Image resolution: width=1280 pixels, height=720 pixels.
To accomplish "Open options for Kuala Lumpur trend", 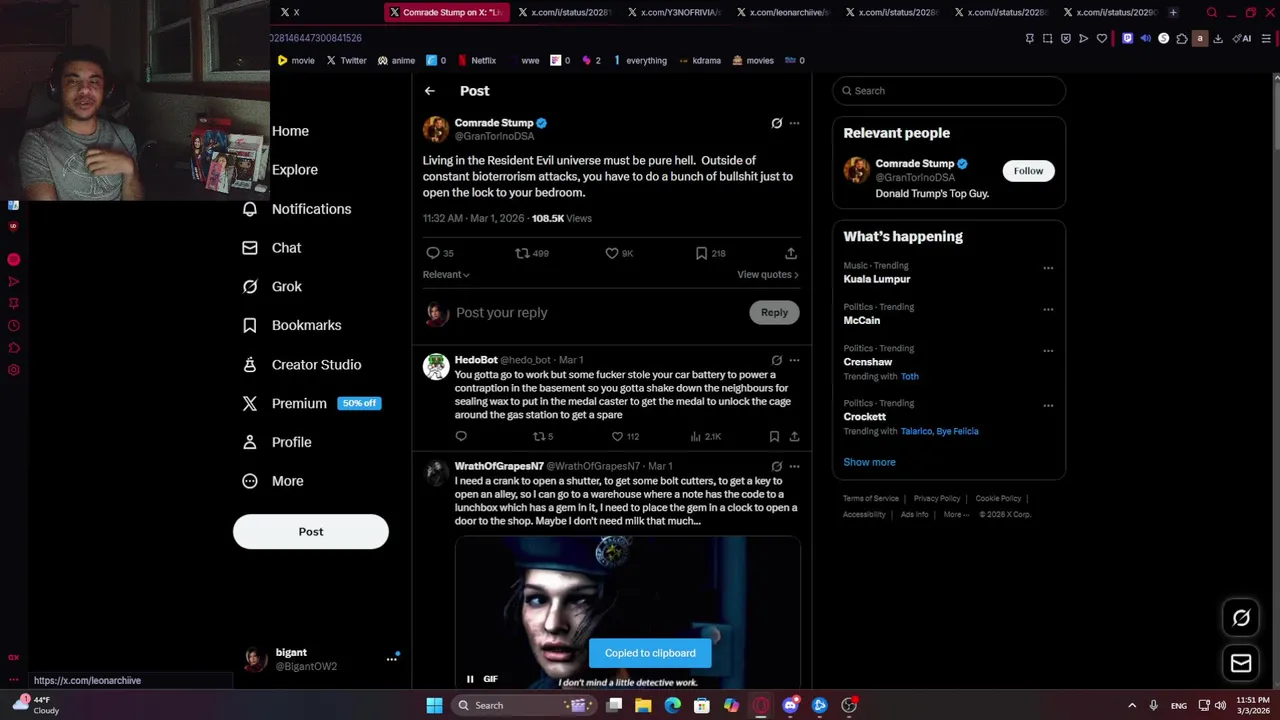I will [x=1048, y=268].
